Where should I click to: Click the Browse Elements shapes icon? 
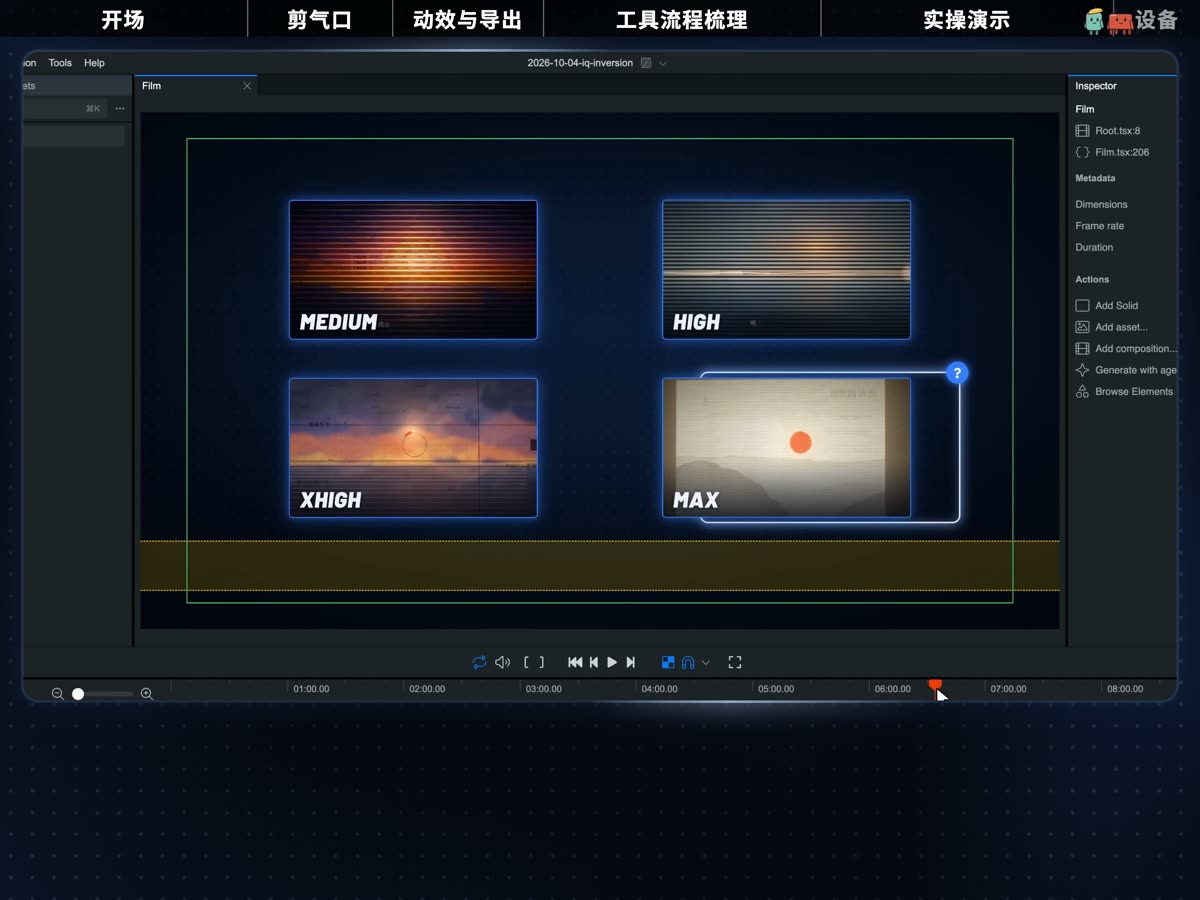[x=1082, y=392]
